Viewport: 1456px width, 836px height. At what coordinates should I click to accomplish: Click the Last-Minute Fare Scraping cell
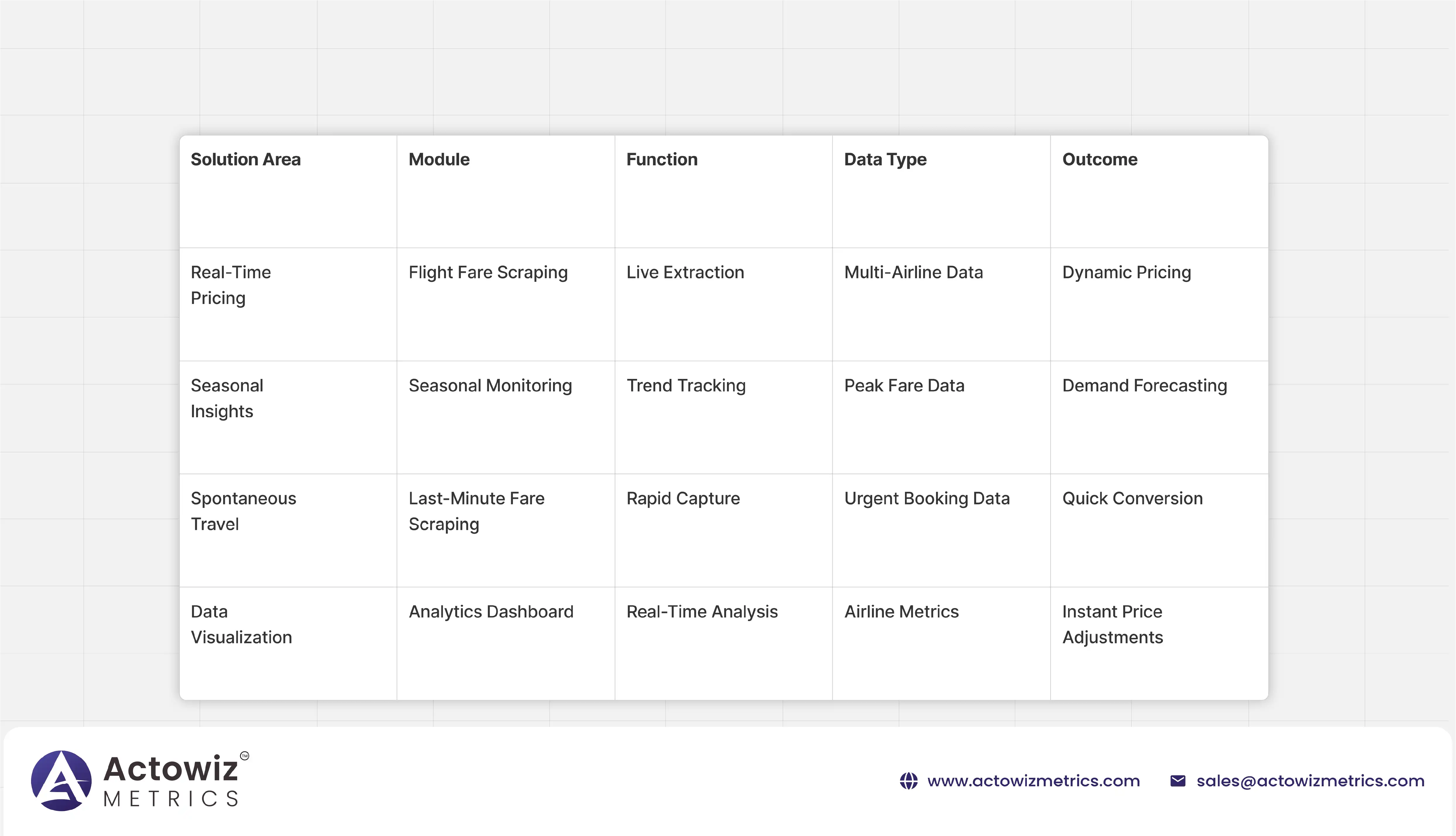(x=476, y=511)
